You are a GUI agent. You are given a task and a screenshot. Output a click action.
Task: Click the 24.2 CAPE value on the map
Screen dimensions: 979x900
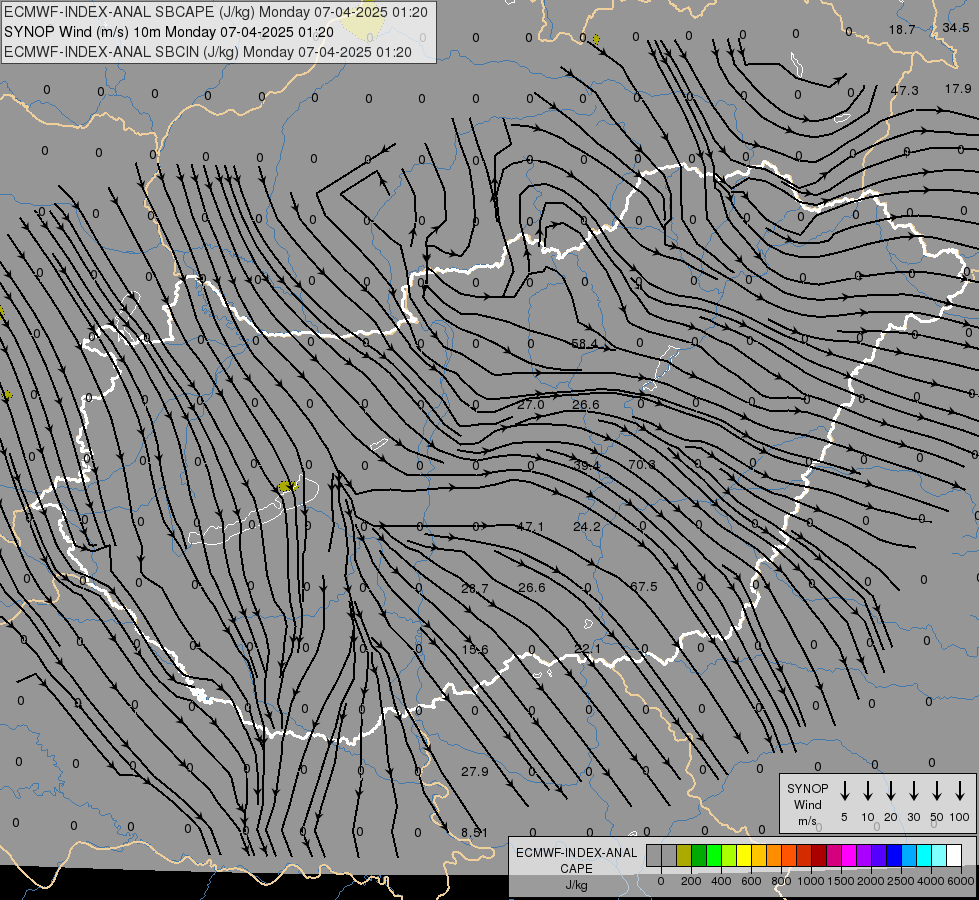pyautogui.click(x=587, y=527)
